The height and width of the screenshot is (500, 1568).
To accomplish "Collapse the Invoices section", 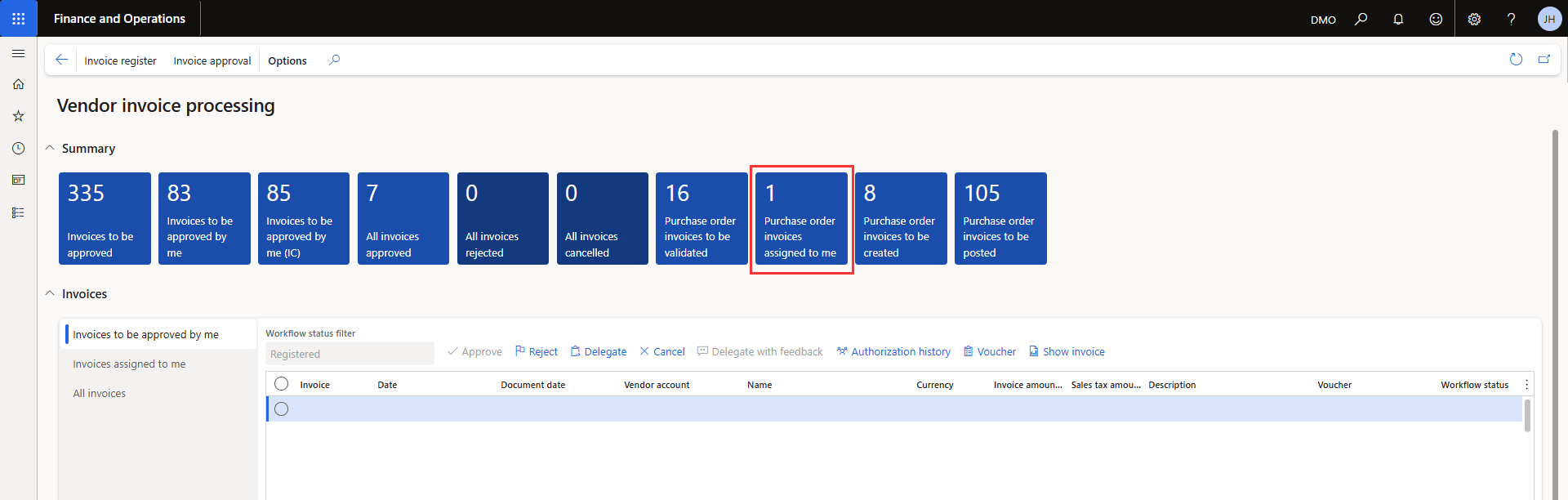I will point(50,293).
